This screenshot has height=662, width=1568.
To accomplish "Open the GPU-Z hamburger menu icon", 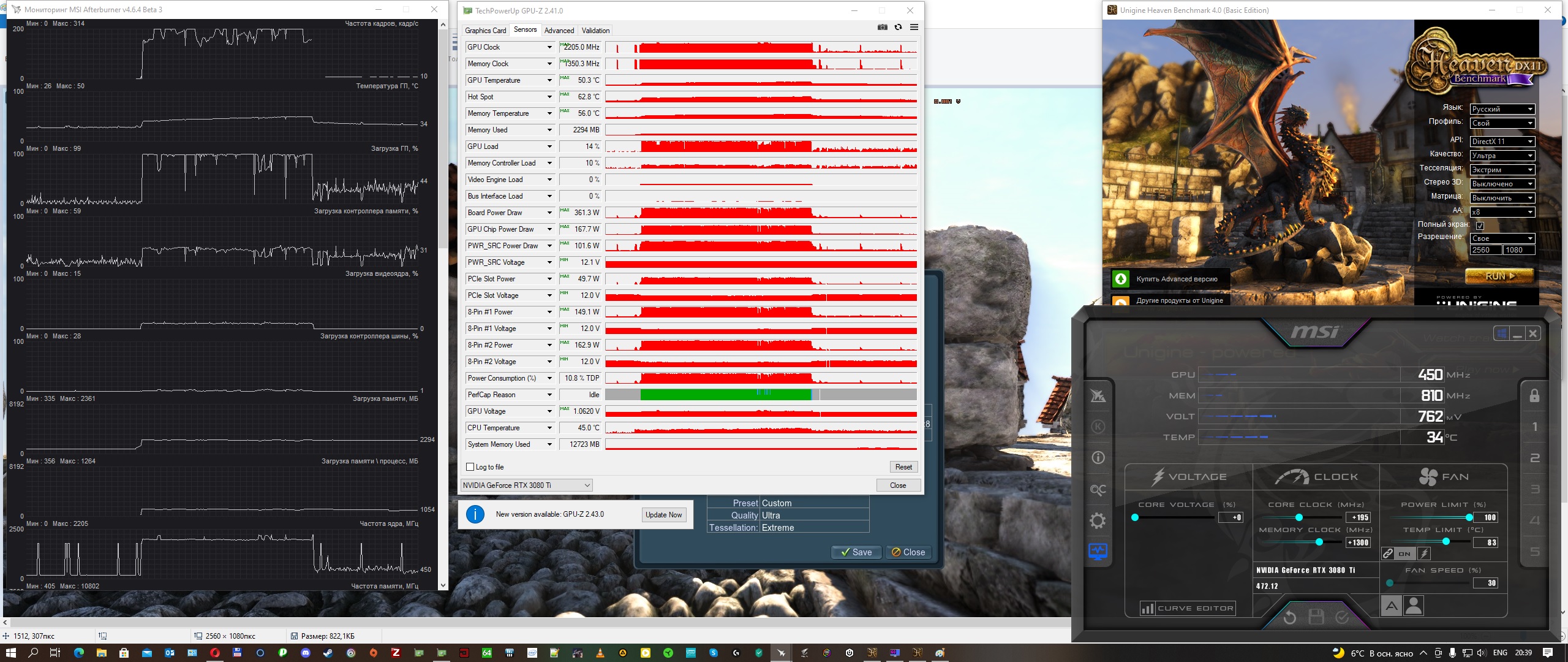I will click(x=914, y=28).
